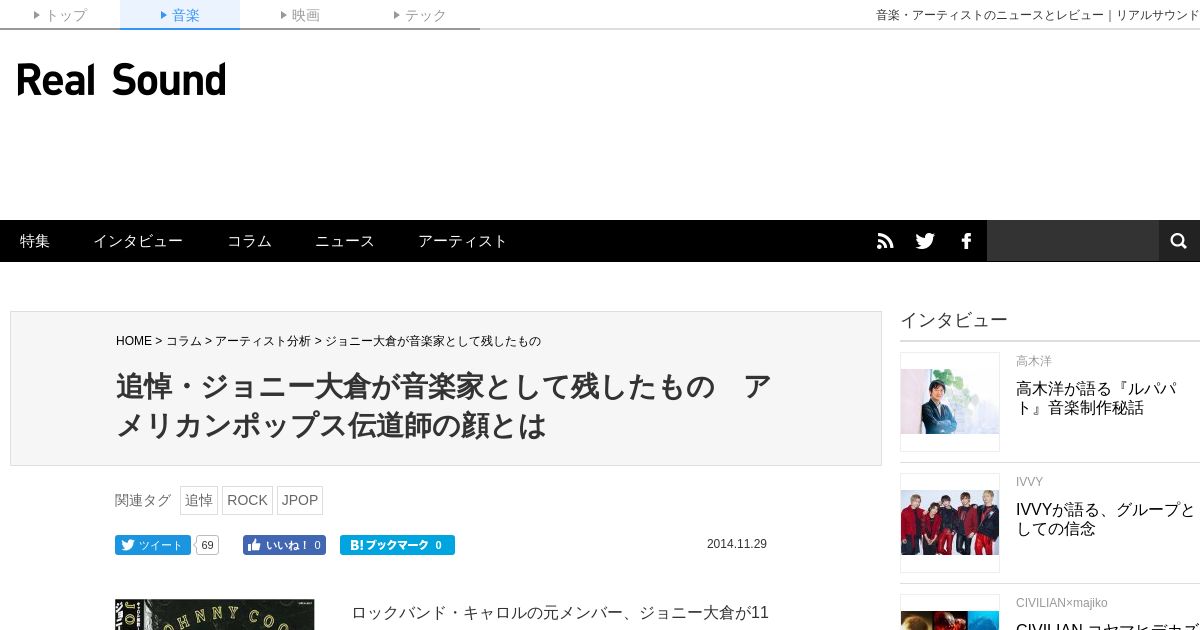Select the 追悼 tag
Viewport: 1200px width, 630px height.
pos(199,500)
